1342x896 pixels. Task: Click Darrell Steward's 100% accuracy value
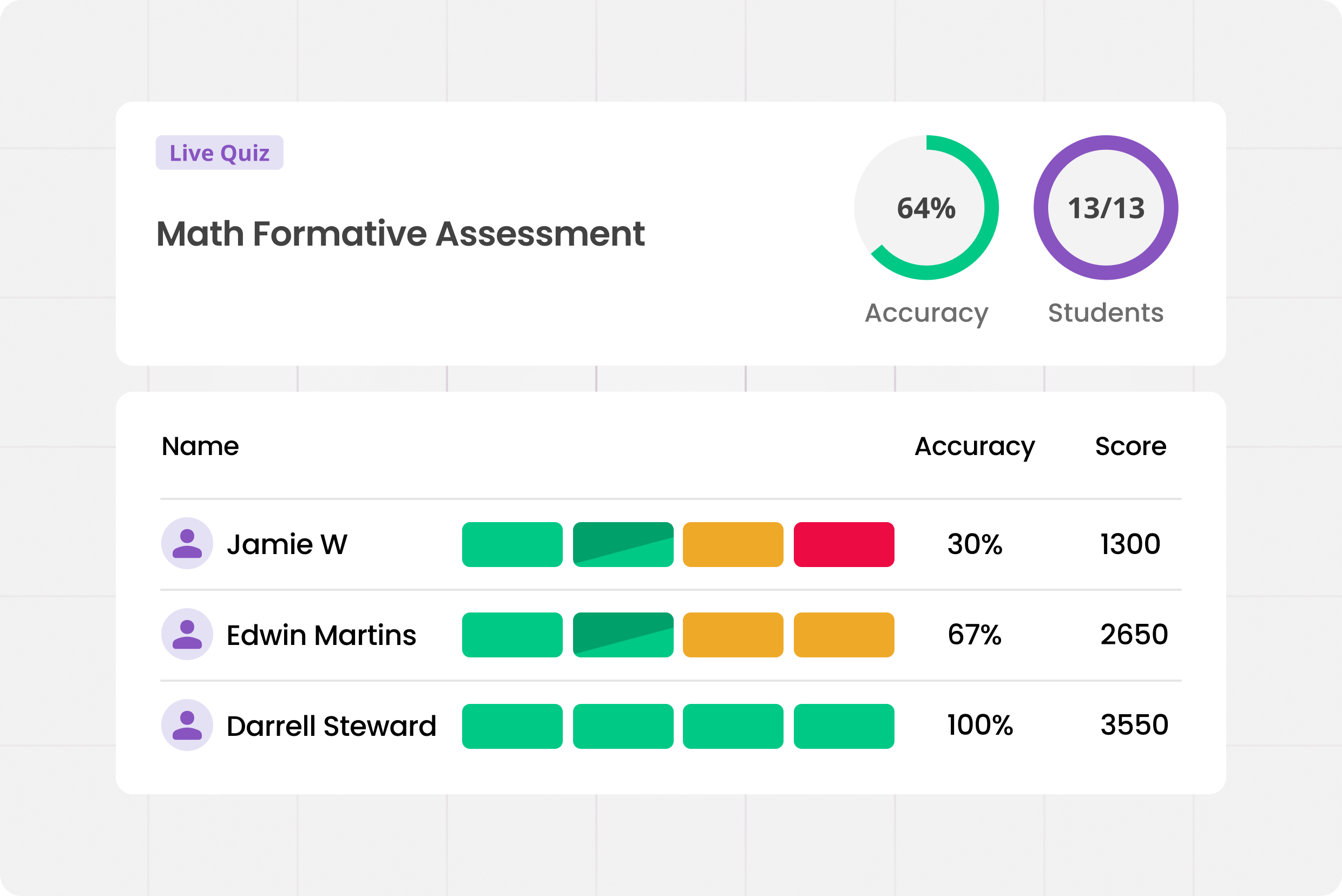979,725
